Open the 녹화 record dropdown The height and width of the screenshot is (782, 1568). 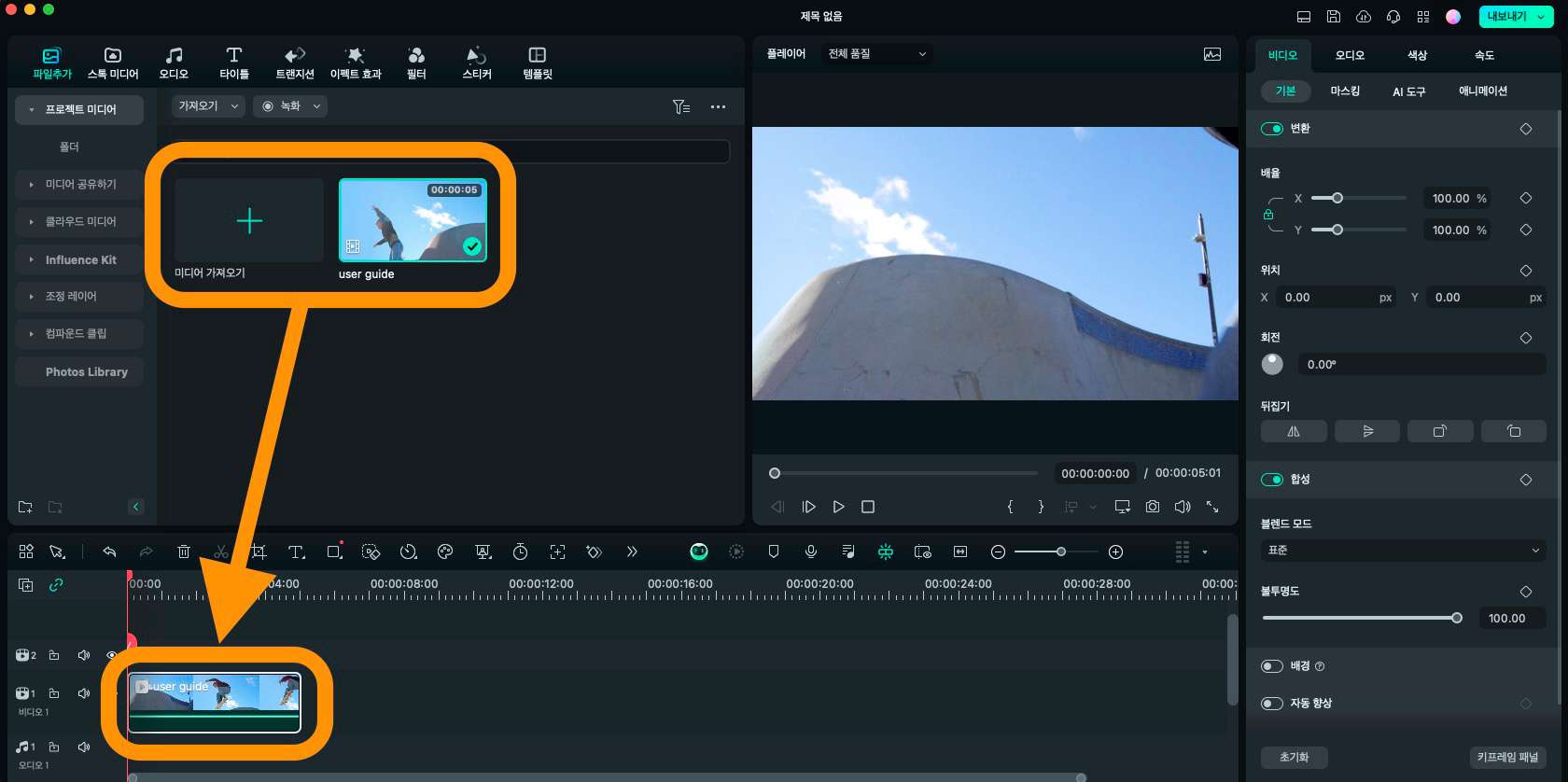291,106
